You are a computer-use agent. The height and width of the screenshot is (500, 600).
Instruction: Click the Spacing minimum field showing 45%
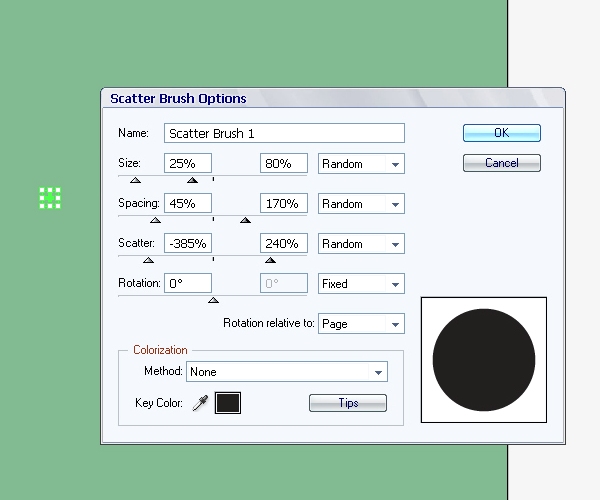pyautogui.click(x=188, y=203)
